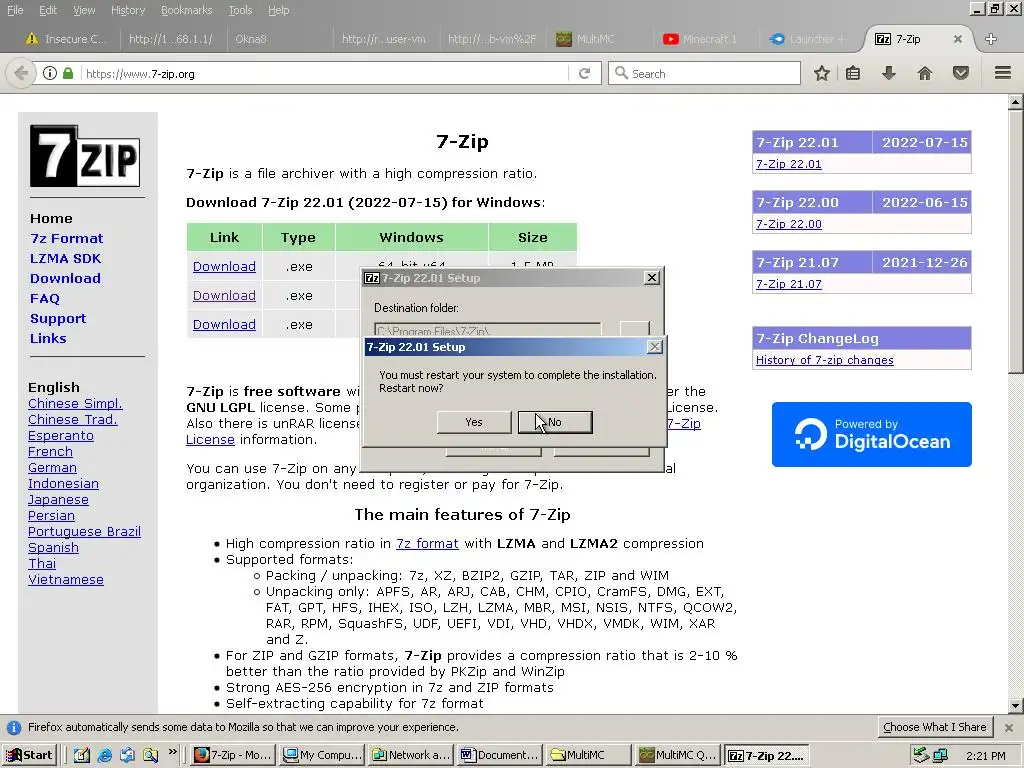Open the MultiMC Q... taskbar window
This screenshot has height=768, width=1024.
click(x=678, y=755)
